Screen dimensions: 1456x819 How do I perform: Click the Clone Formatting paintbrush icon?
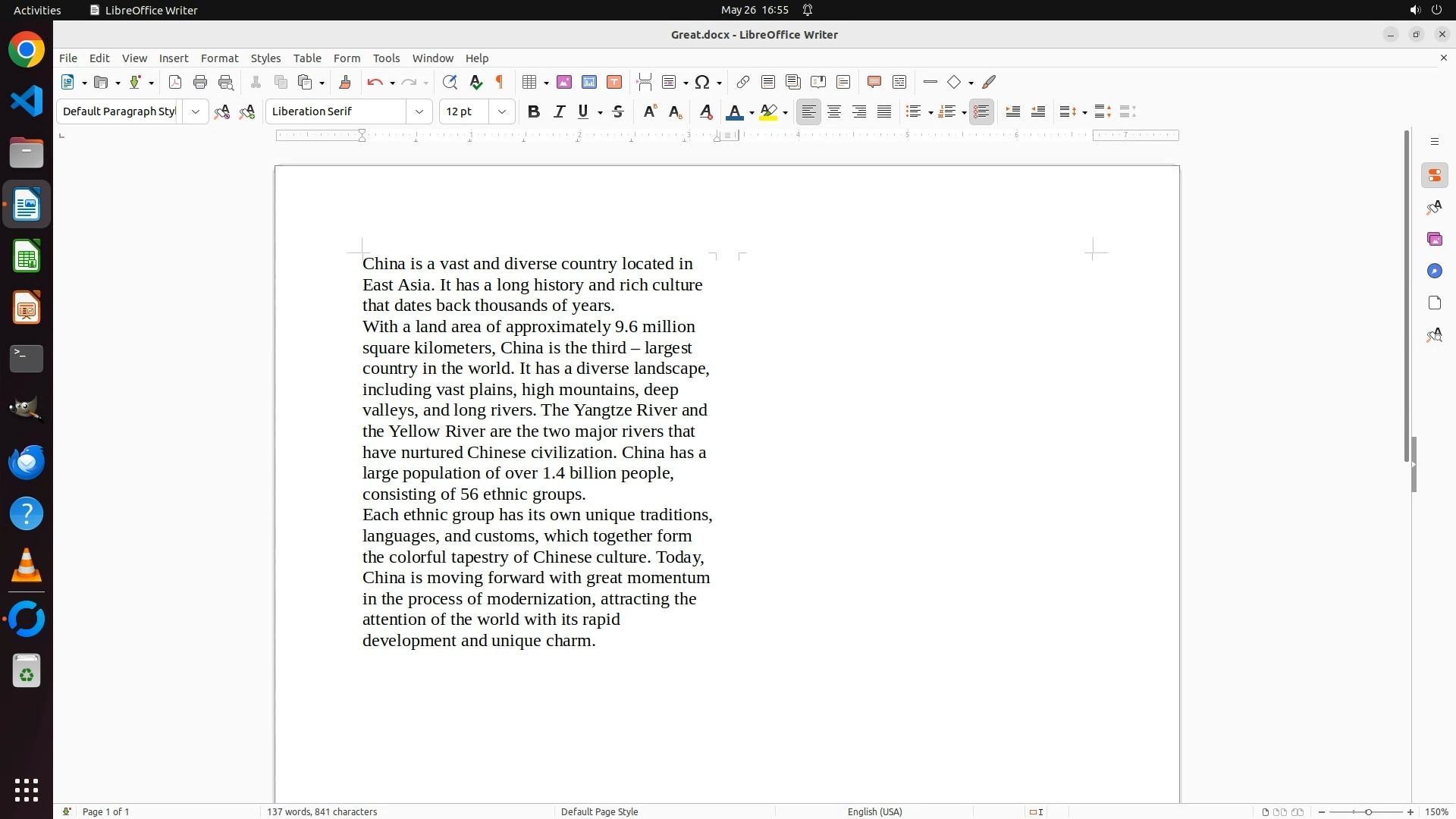click(x=345, y=82)
